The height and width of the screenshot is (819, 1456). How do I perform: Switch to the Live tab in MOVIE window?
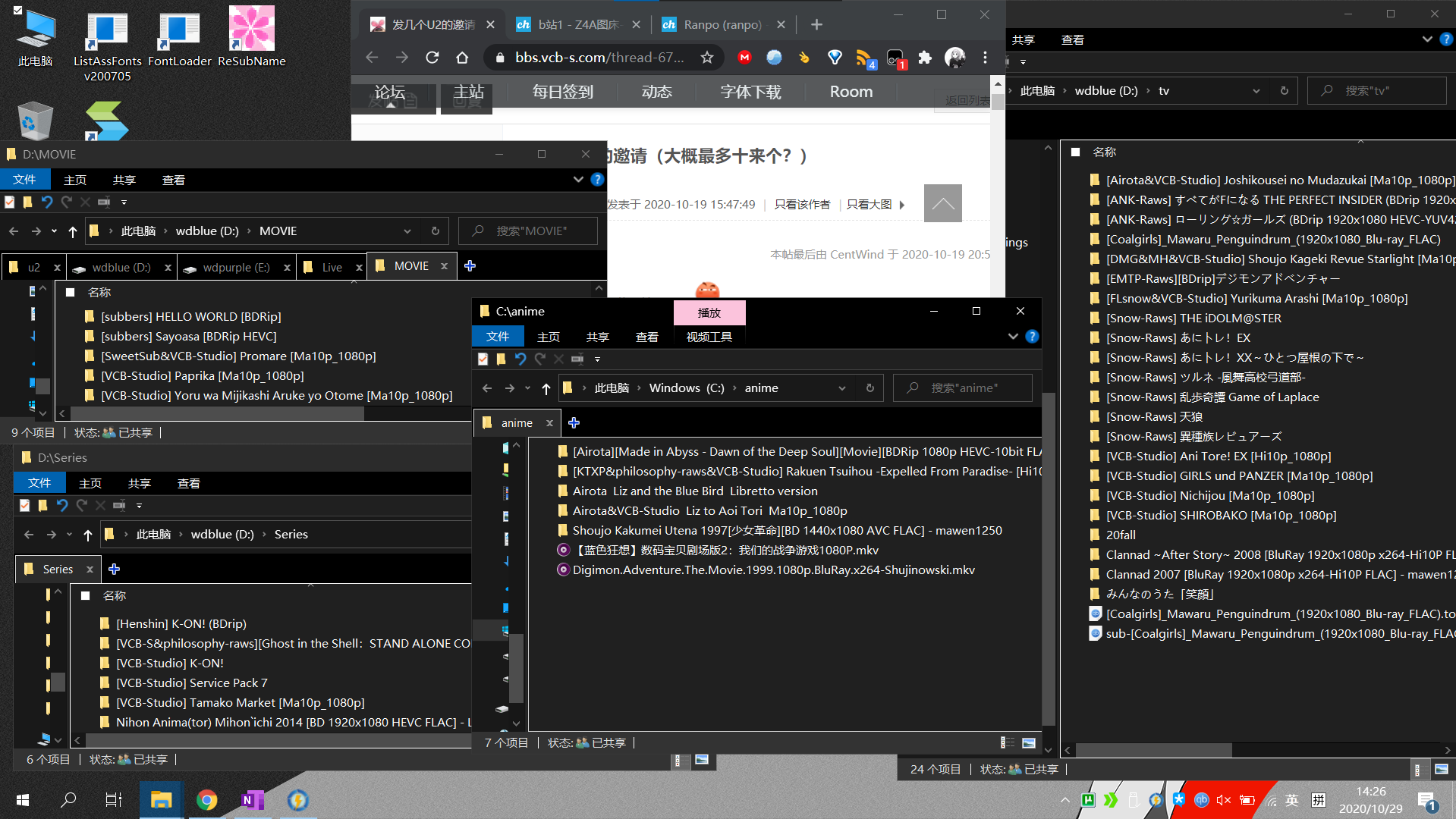332,267
